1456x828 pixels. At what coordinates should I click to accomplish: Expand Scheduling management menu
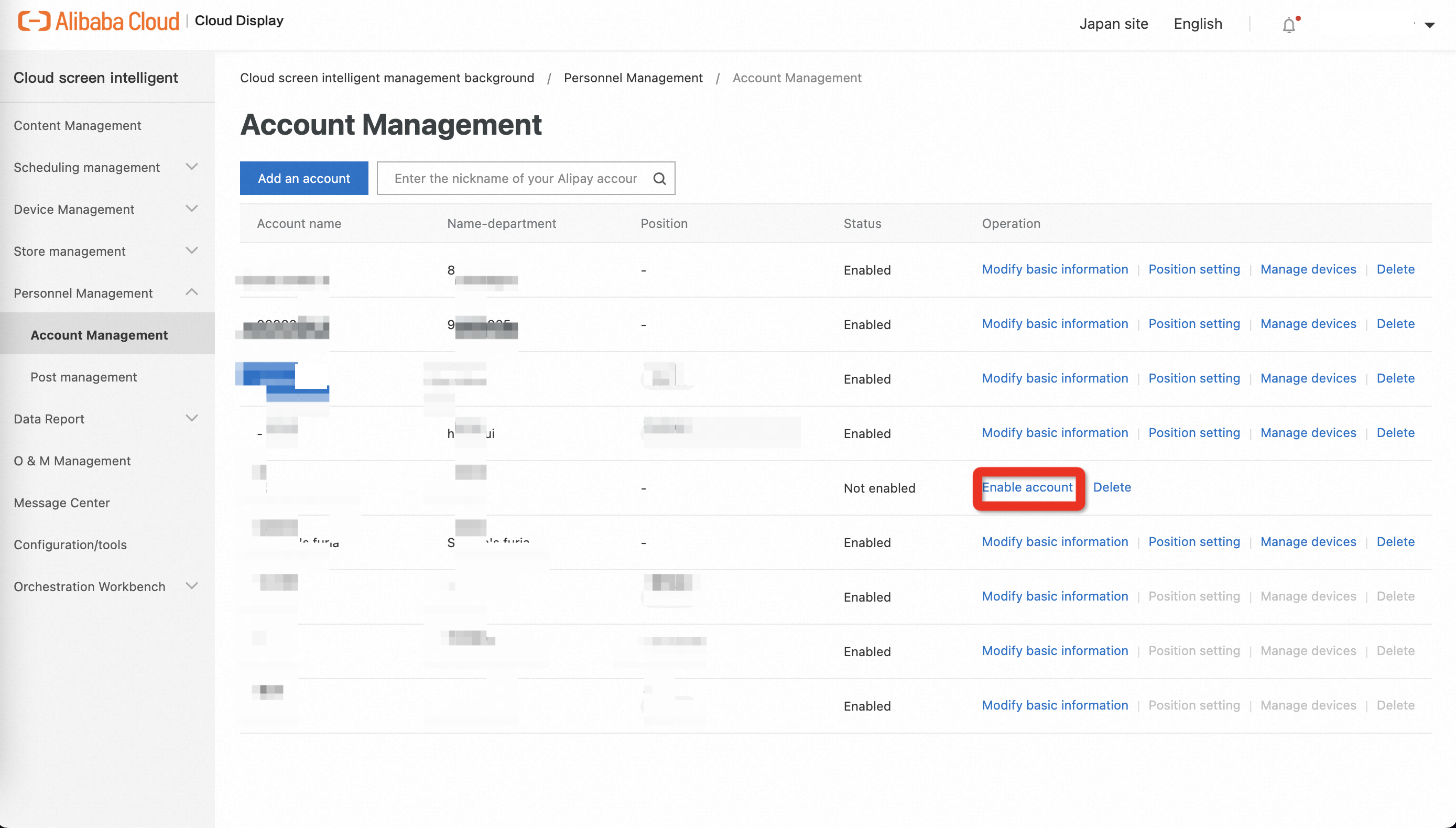point(192,167)
